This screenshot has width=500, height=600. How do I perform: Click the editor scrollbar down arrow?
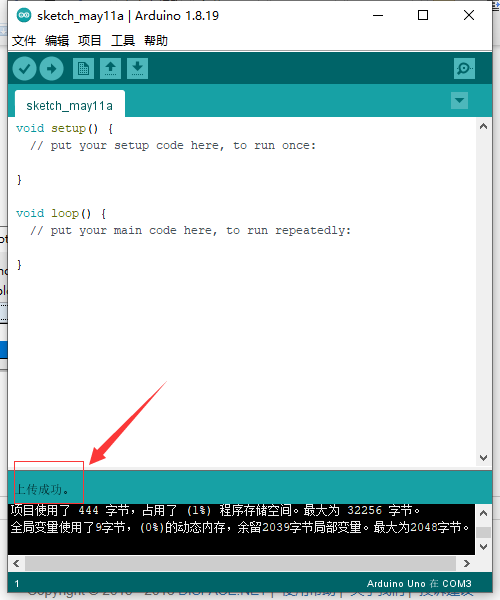pyautogui.click(x=484, y=458)
